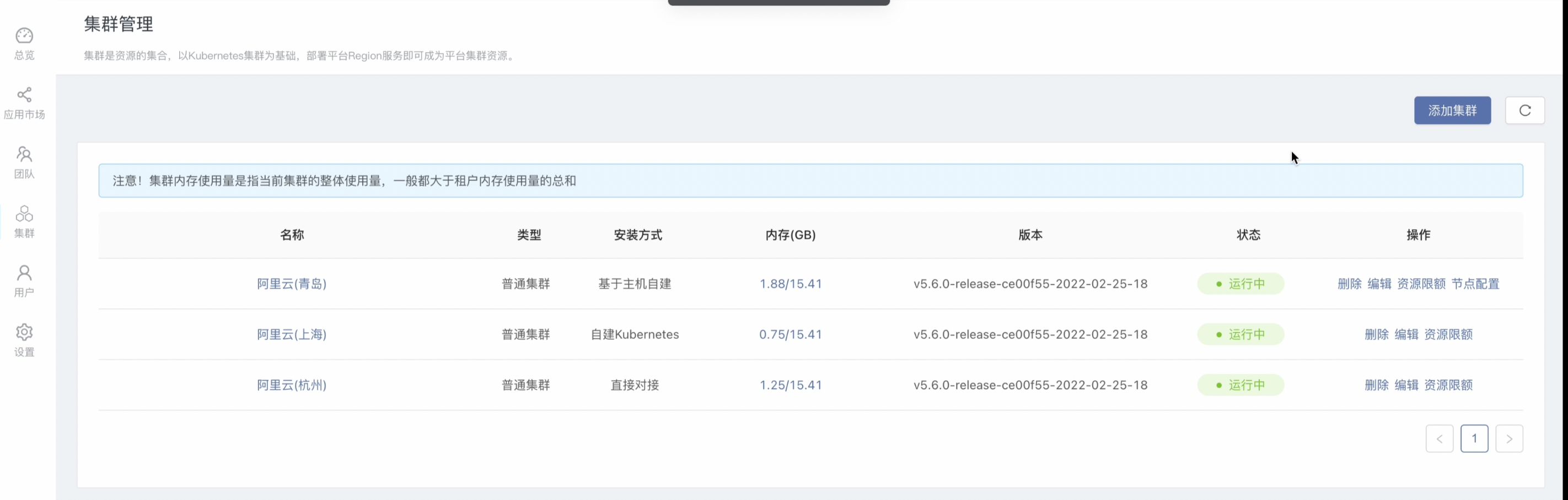
Task: Click the memory usage notice banner
Action: [x=811, y=181]
